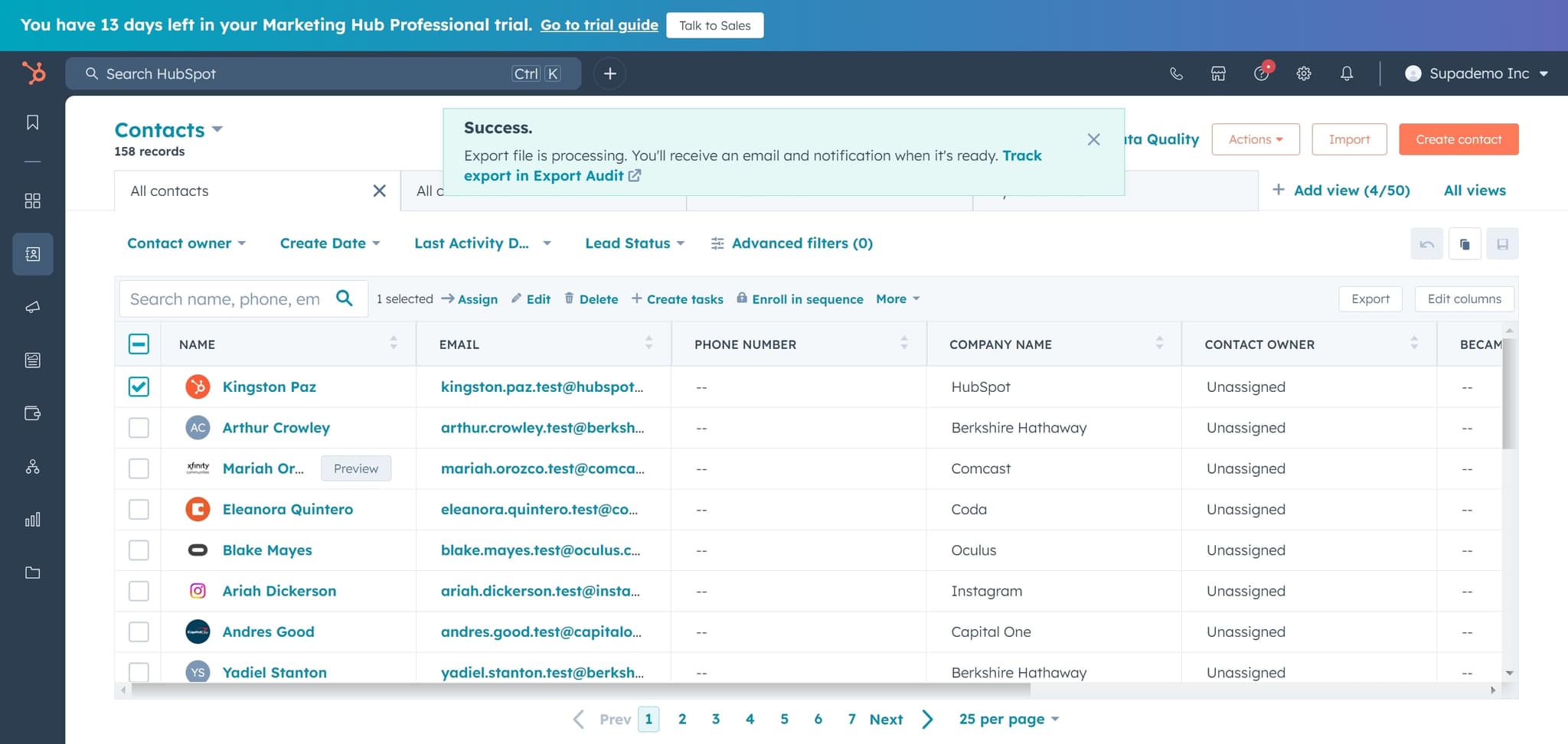1568x744 pixels.
Task: Open the 25 per page dropdown
Action: click(1007, 719)
